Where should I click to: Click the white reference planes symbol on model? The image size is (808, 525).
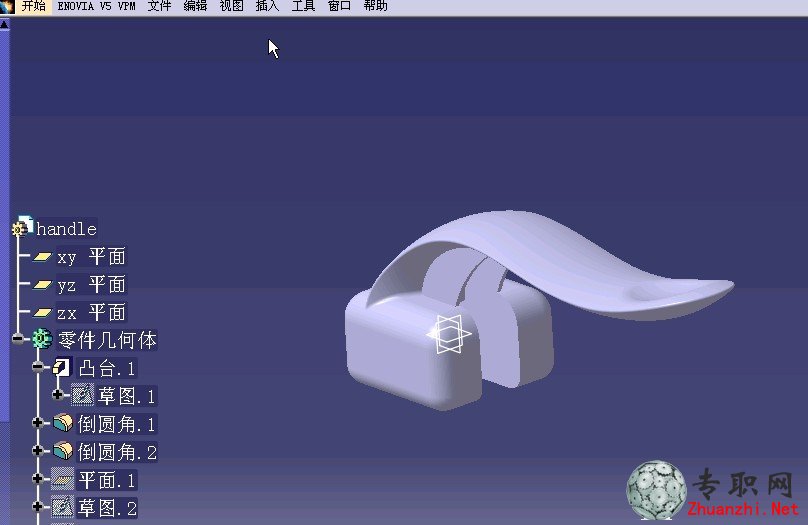pyautogui.click(x=448, y=334)
